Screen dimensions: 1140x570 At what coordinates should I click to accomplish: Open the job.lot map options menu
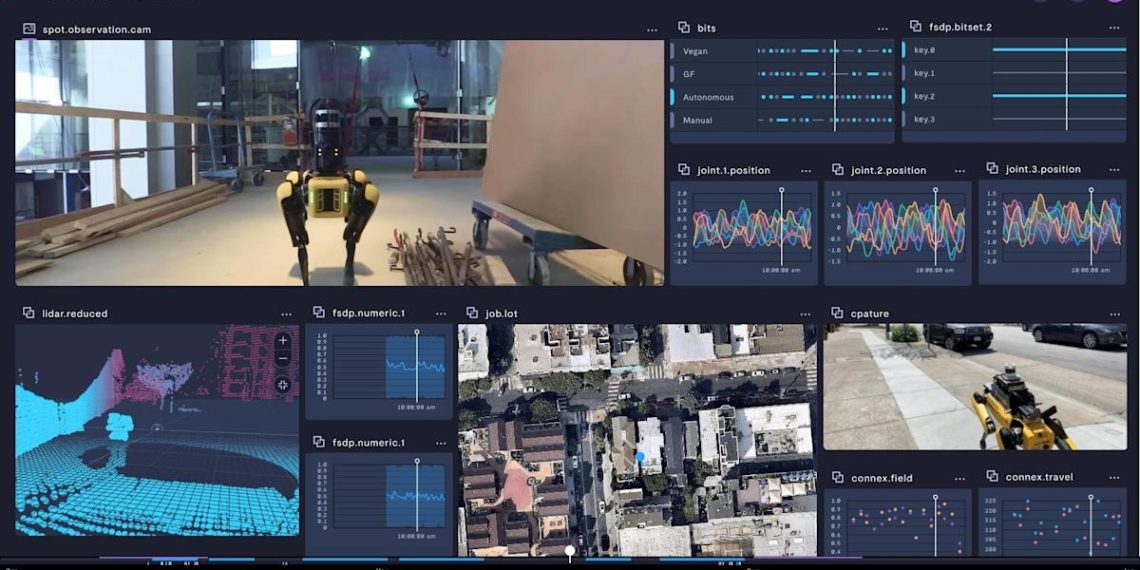(x=806, y=314)
